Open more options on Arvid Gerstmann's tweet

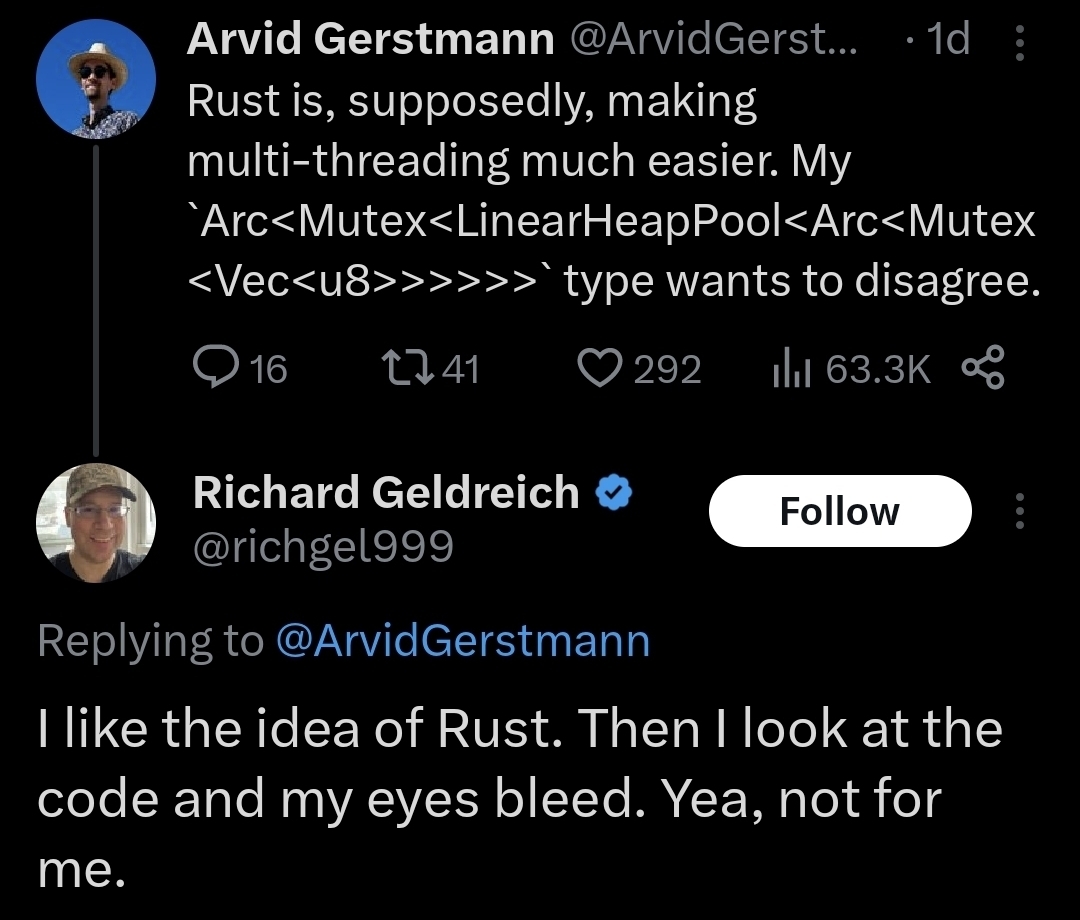click(1018, 42)
